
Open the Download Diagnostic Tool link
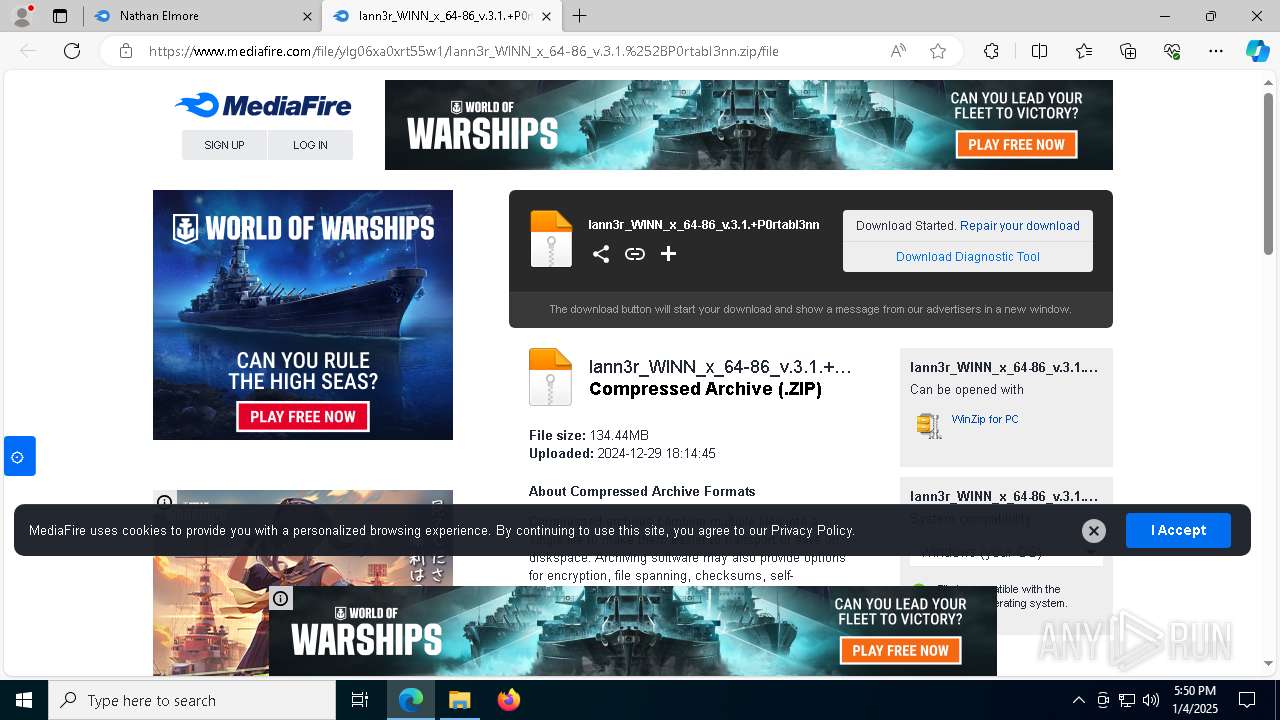(968, 257)
